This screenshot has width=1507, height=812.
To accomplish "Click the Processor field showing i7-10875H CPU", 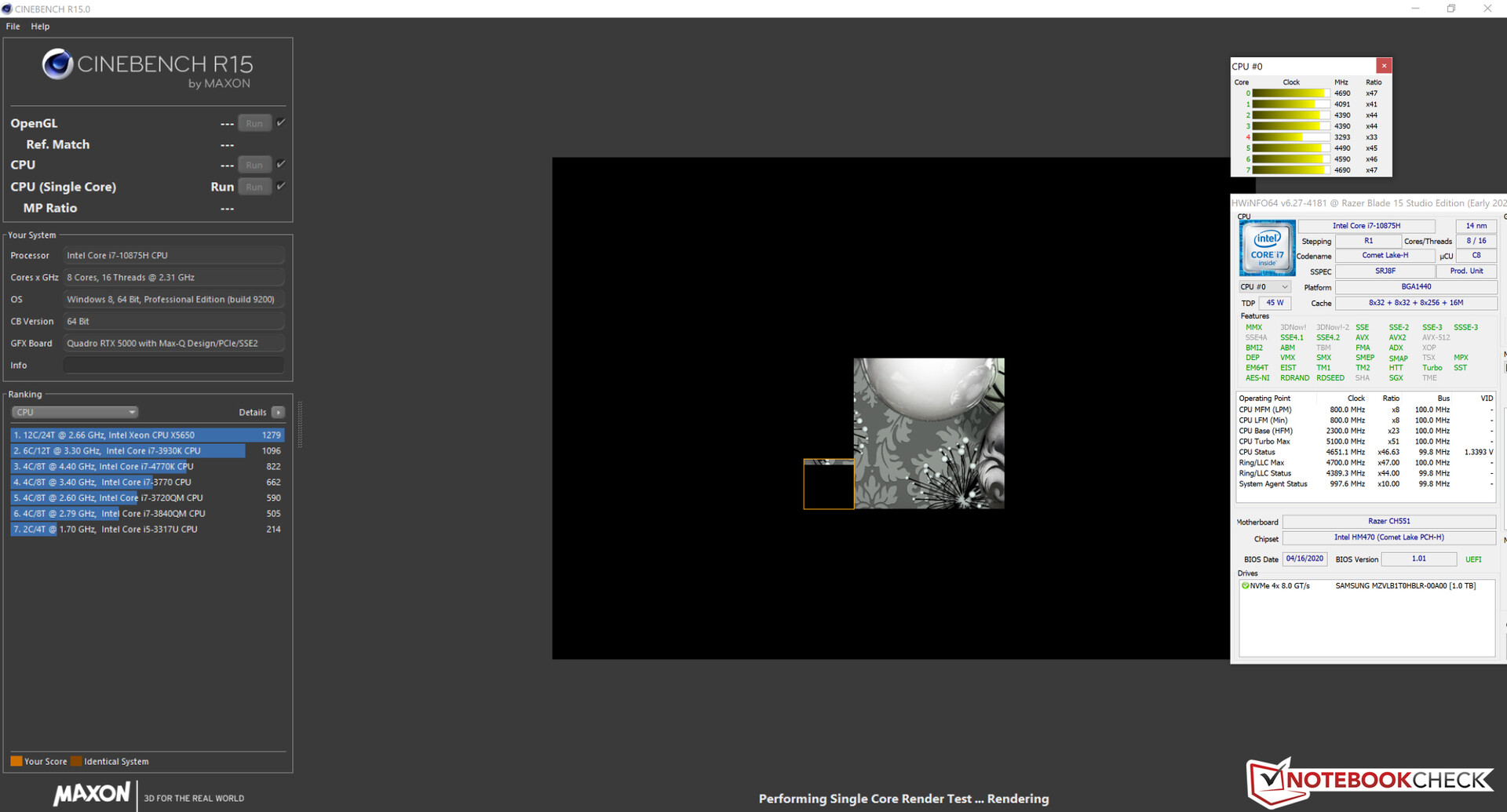I will pyautogui.click(x=173, y=255).
